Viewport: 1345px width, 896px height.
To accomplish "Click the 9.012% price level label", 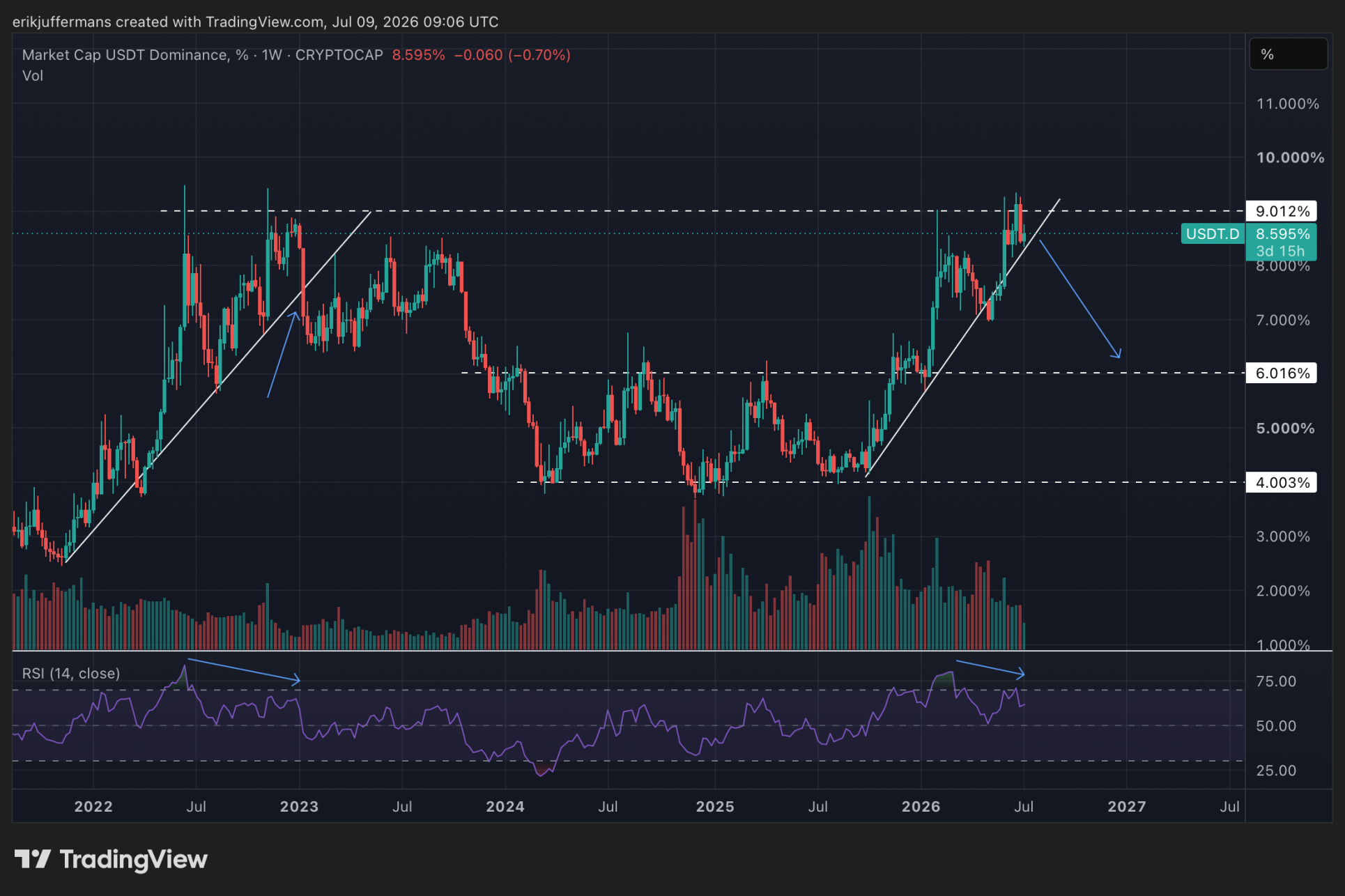I will (1282, 211).
